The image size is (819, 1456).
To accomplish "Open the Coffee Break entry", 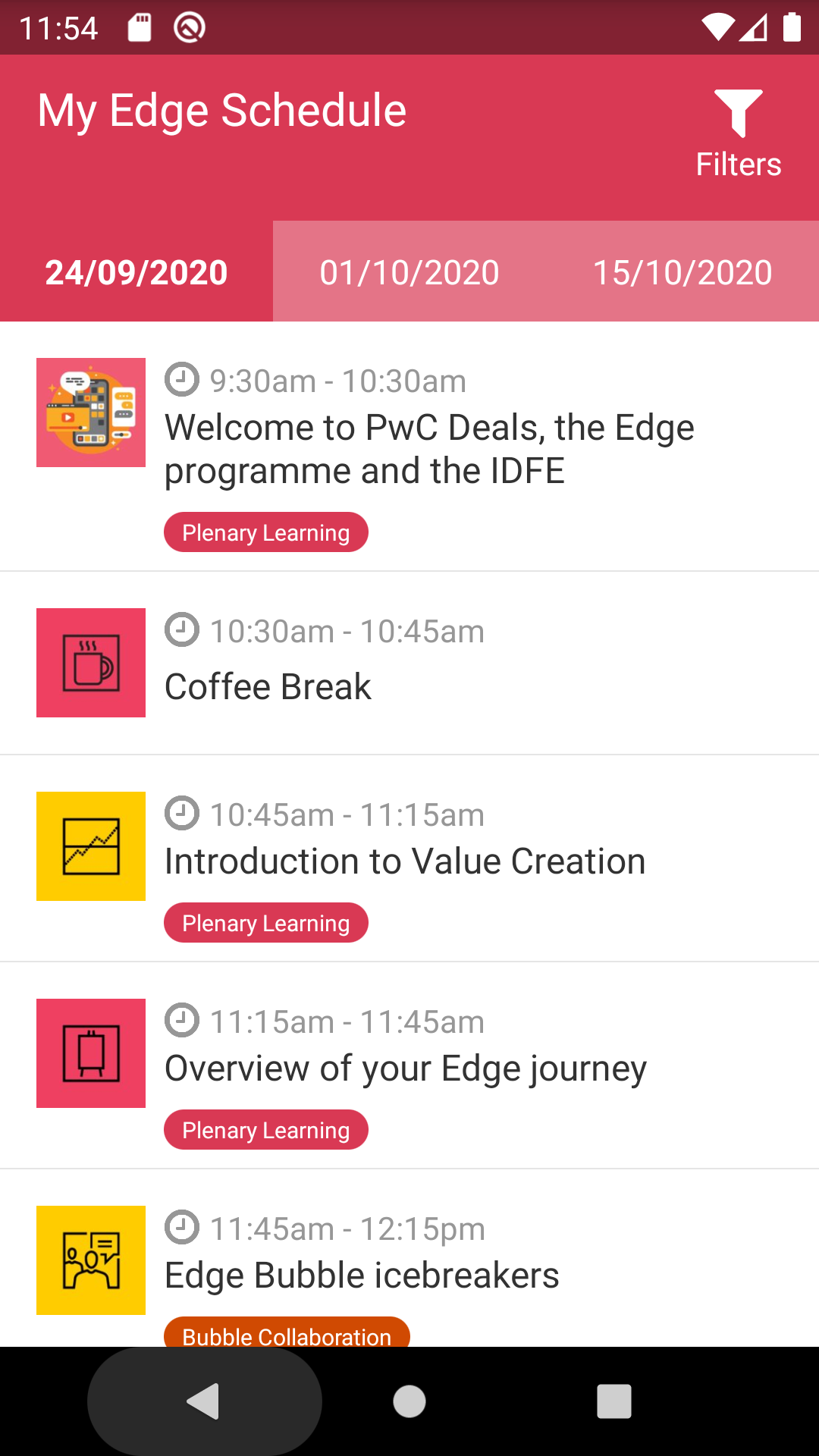I will click(409, 664).
